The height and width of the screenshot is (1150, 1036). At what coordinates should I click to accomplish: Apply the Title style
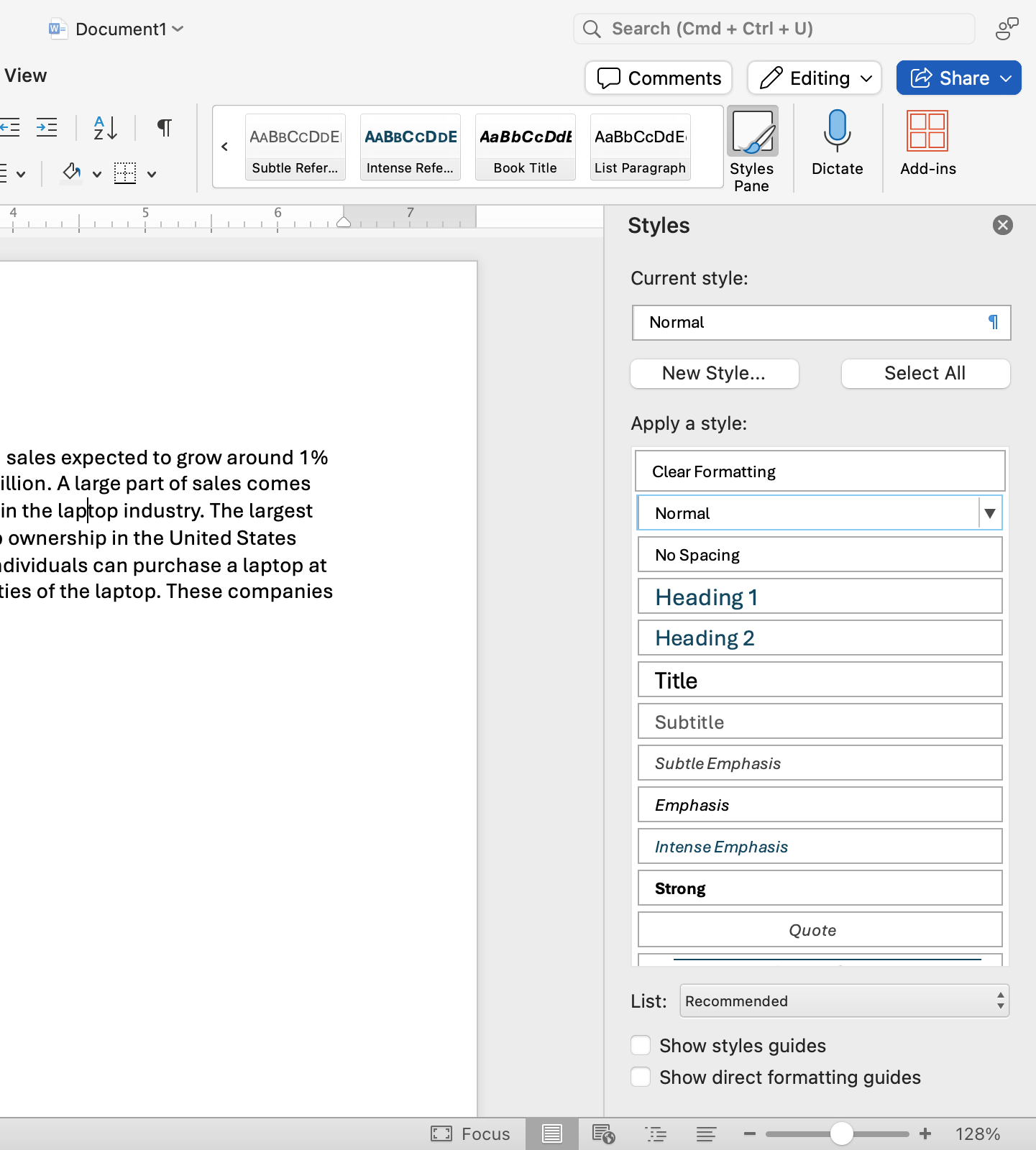coord(820,680)
